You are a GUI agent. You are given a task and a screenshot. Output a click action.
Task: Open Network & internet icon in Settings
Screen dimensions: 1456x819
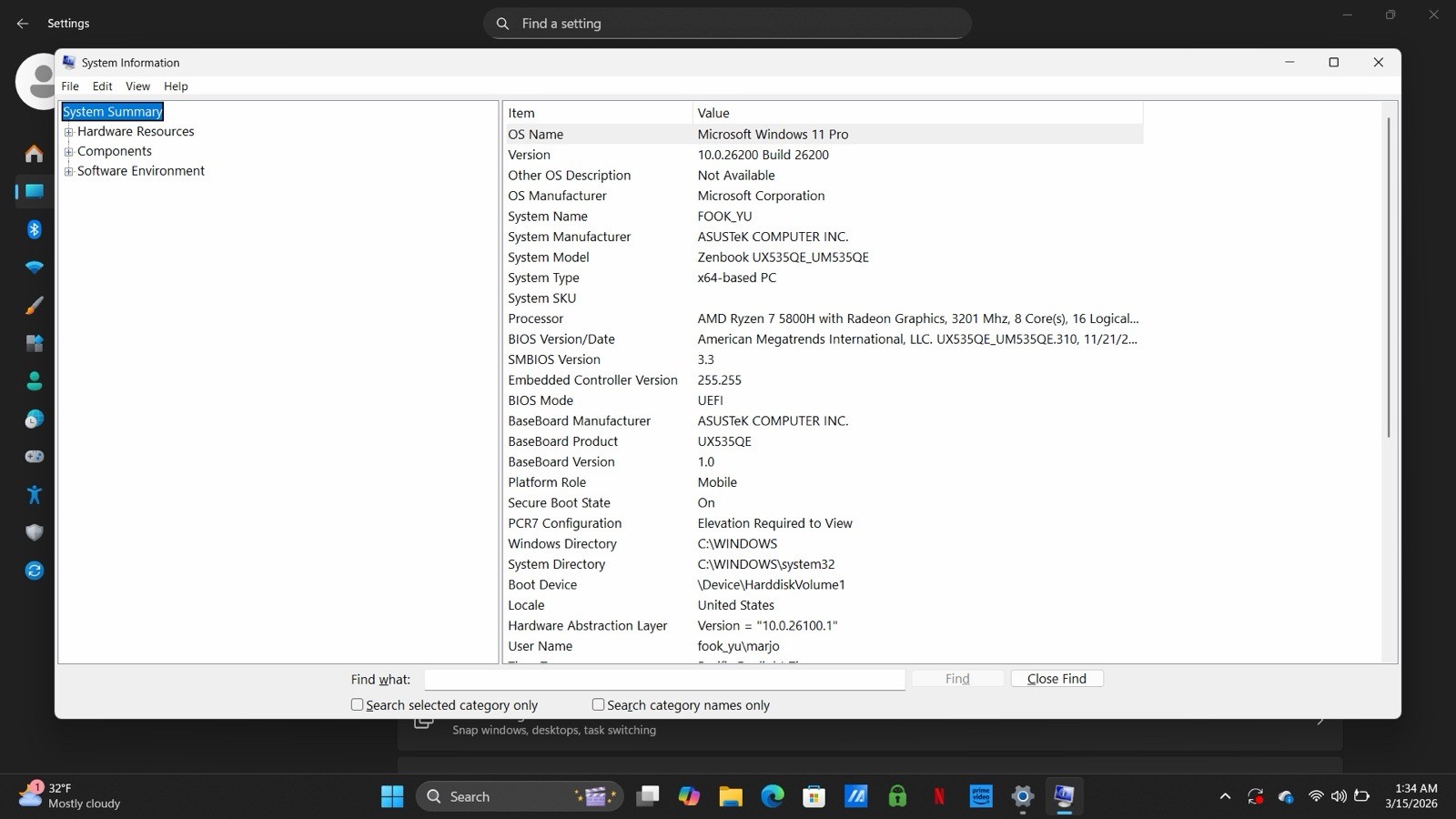[x=34, y=268]
